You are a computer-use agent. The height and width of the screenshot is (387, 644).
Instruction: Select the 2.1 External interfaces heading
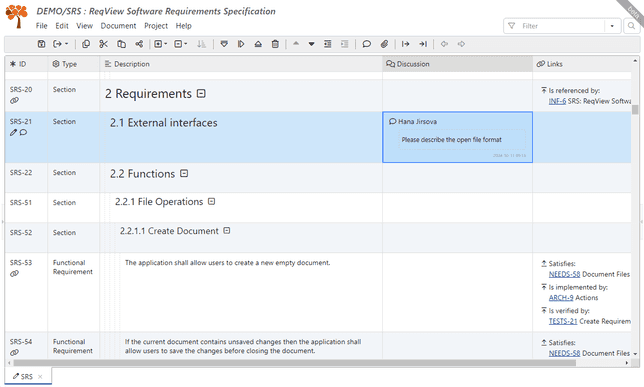coord(163,123)
